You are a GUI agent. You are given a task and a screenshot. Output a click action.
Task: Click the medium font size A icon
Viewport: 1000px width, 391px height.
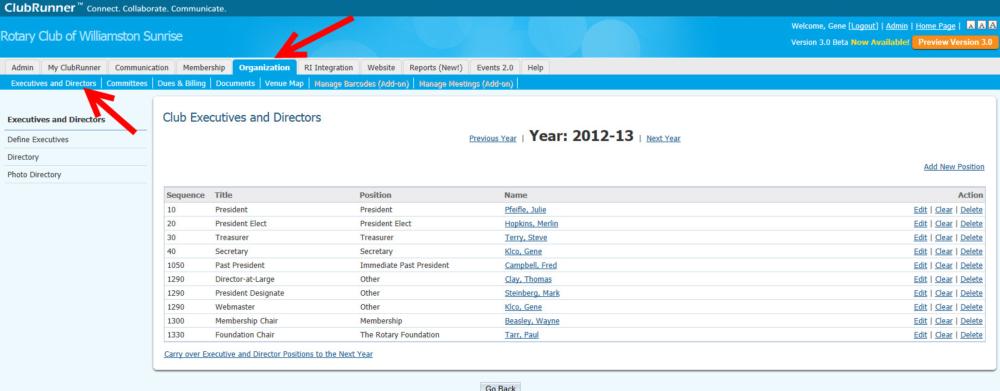coord(982,26)
